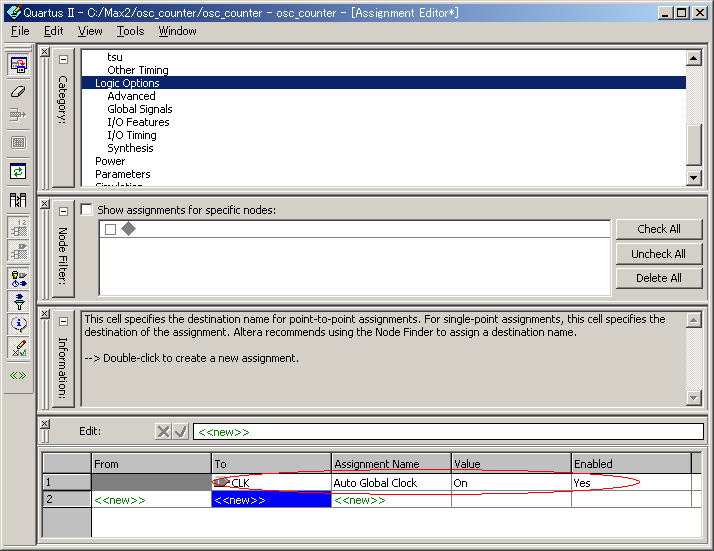Click the blue information bubble icon
The height and width of the screenshot is (551, 714).
[x=18, y=324]
